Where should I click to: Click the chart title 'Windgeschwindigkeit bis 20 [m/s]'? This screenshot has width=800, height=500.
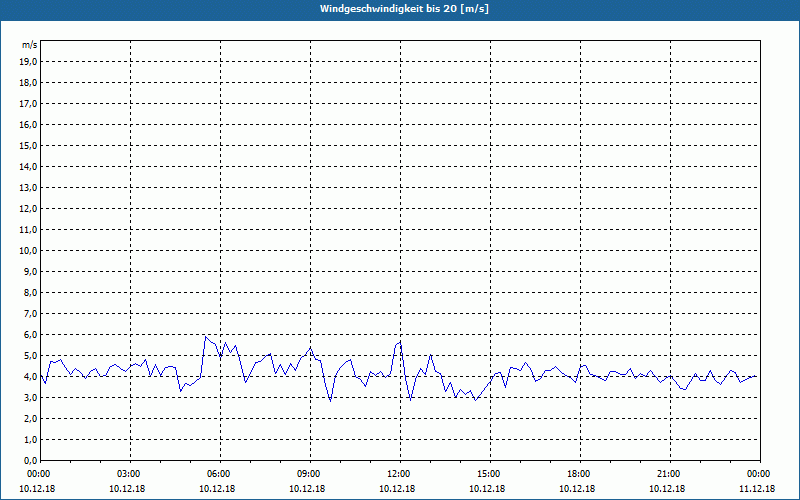(404, 9)
